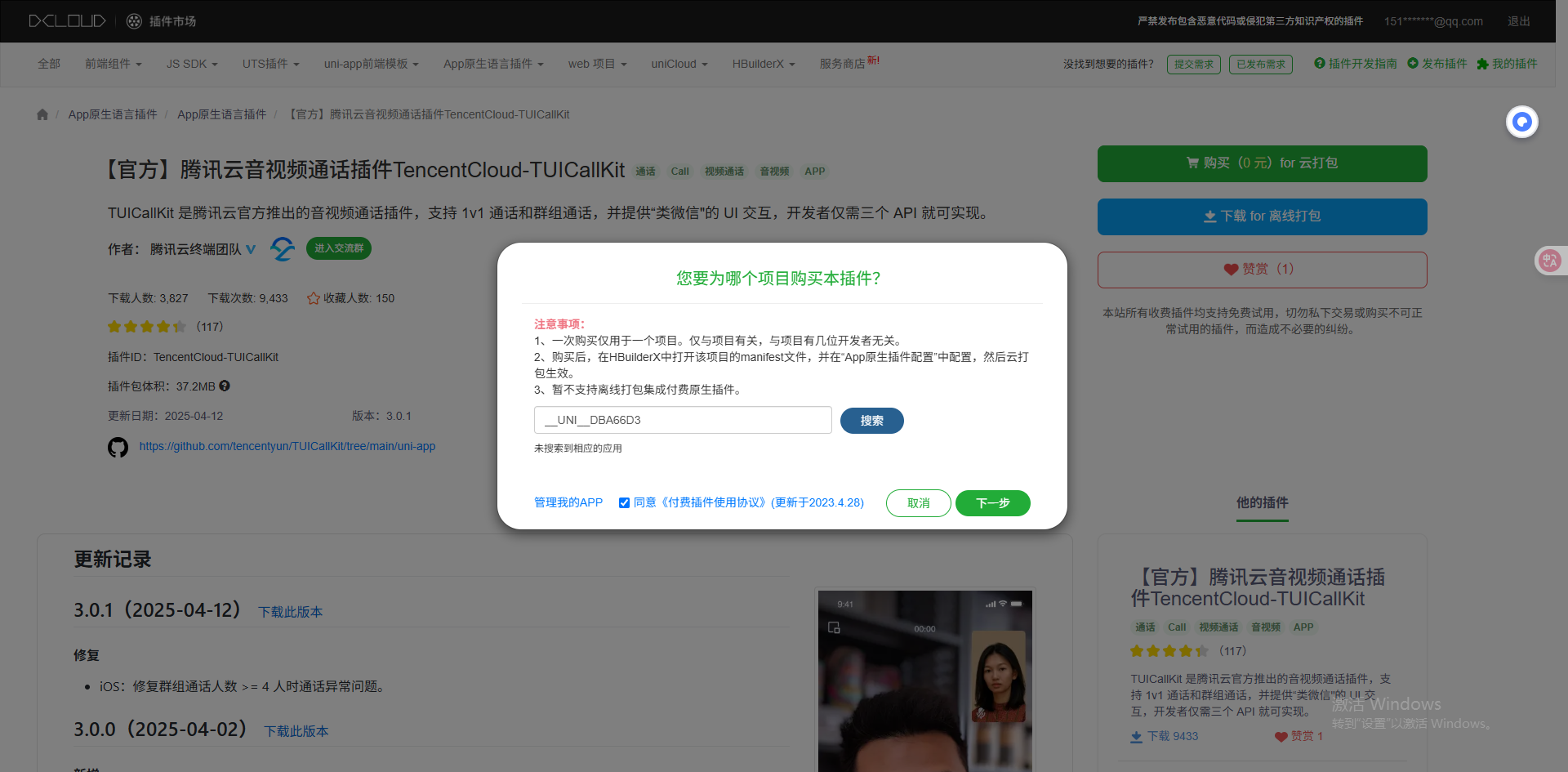This screenshot has width=1568, height=772.
Task: Expand the 前端组件 dropdown menu
Action: pos(113,64)
